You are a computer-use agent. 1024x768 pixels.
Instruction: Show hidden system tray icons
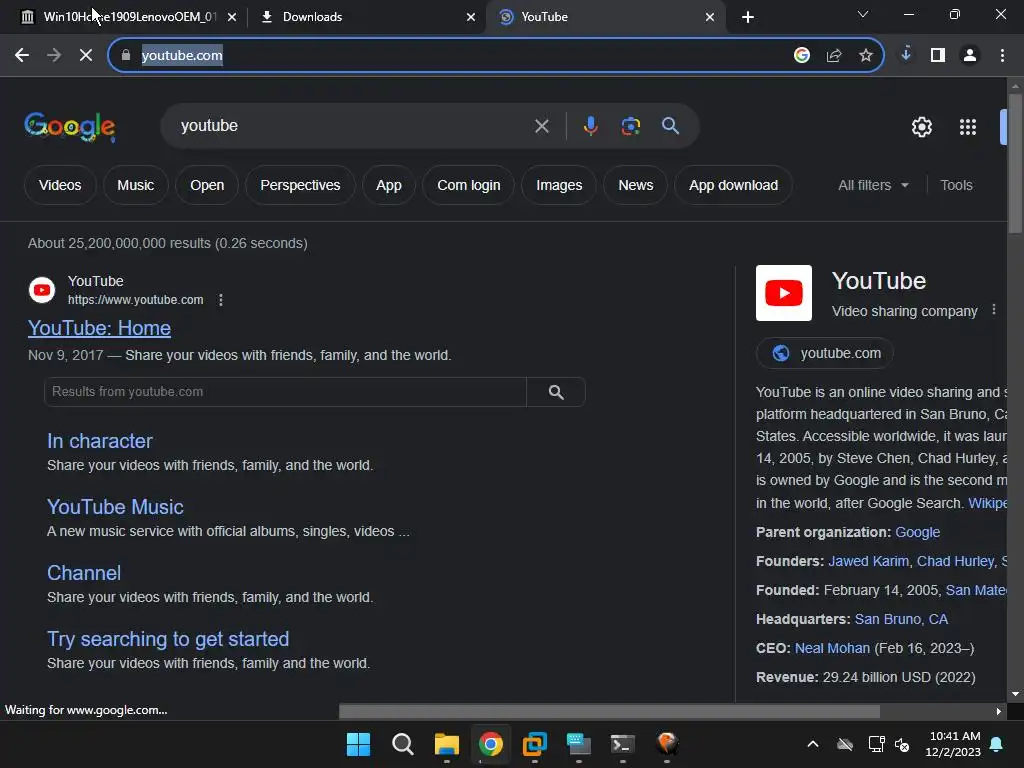tap(813, 744)
